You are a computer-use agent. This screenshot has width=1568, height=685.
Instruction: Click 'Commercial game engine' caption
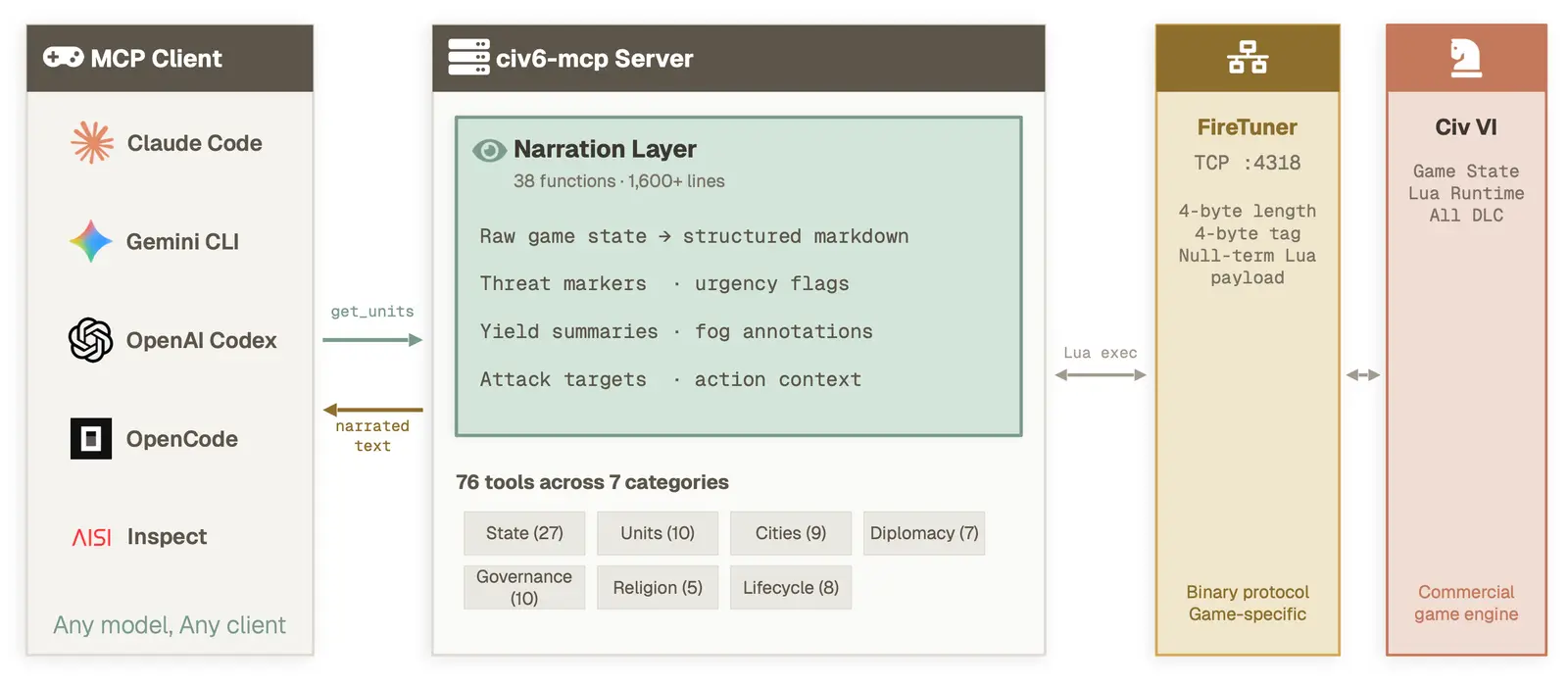point(1466,603)
